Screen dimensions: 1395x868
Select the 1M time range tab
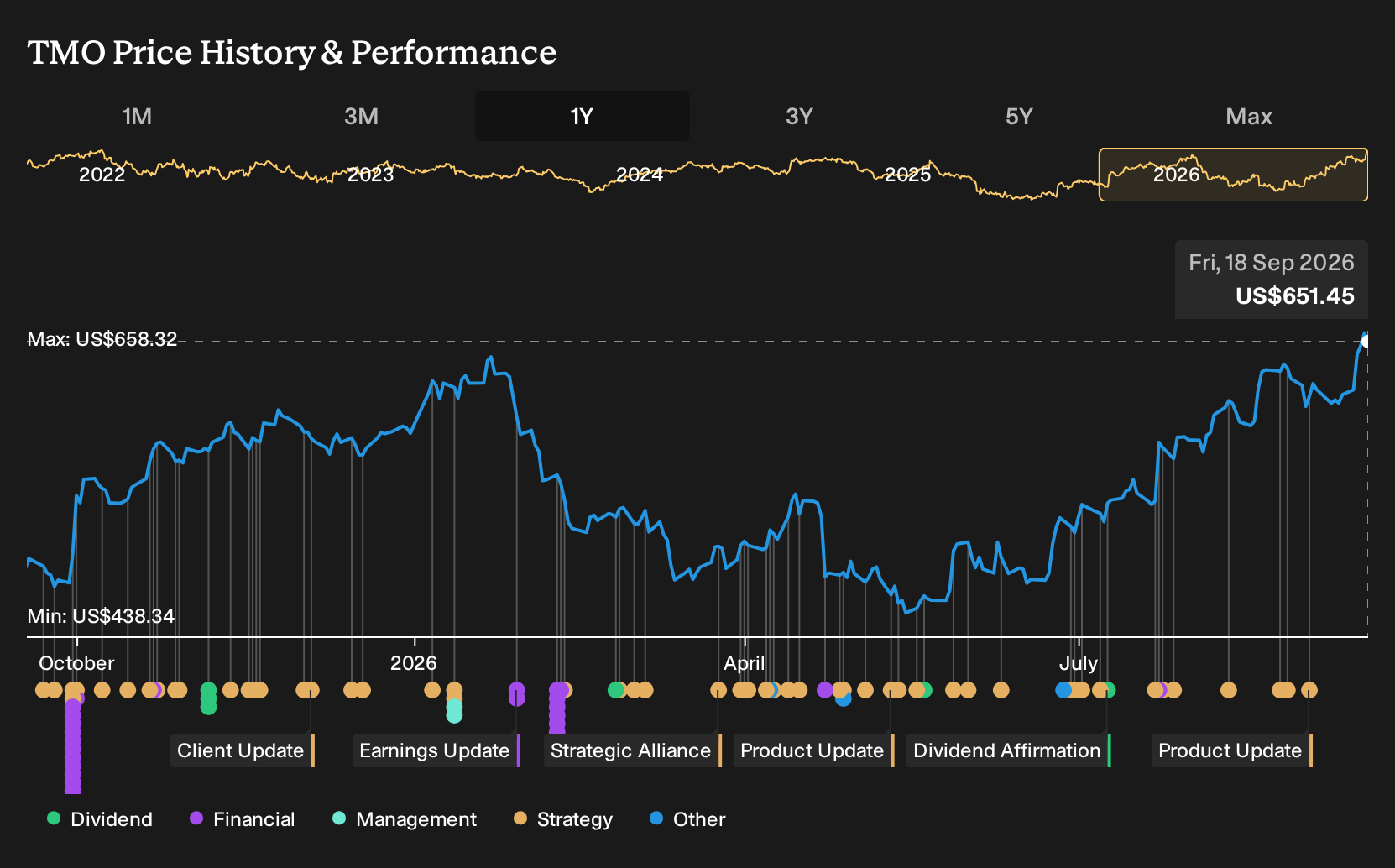tap(137, 116)
